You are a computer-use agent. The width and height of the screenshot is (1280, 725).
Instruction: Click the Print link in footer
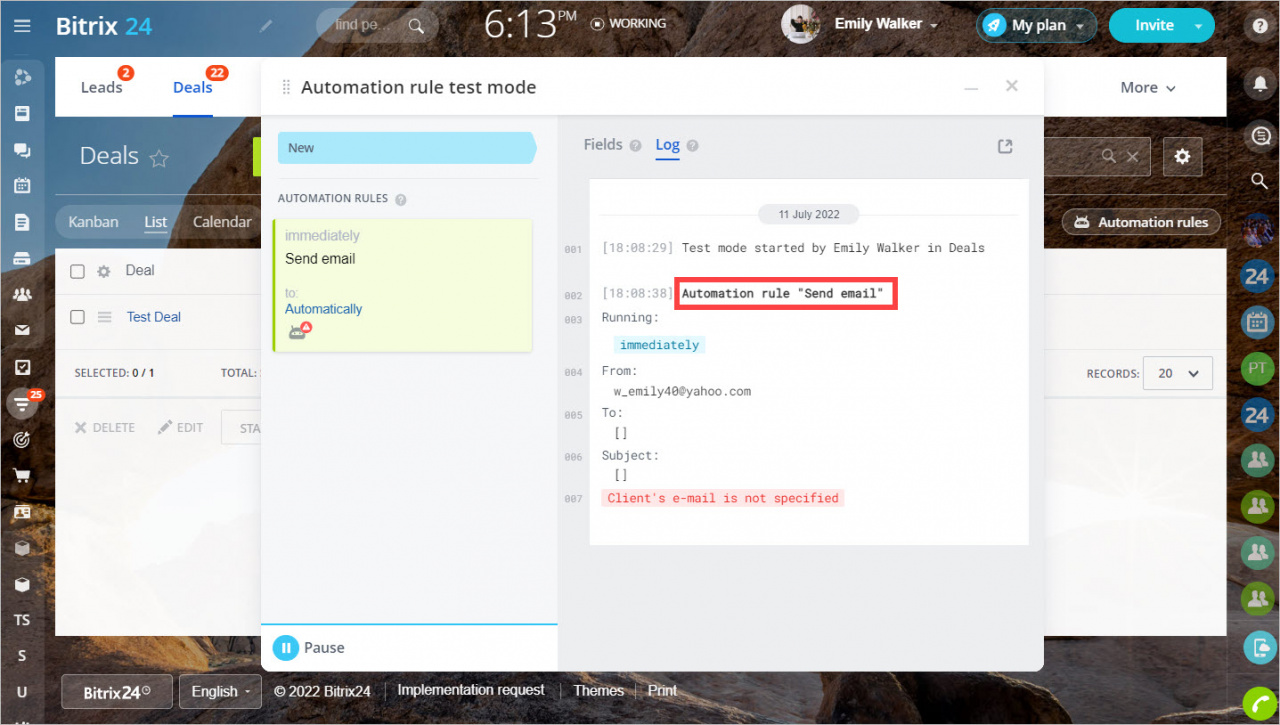click(662, 690)
